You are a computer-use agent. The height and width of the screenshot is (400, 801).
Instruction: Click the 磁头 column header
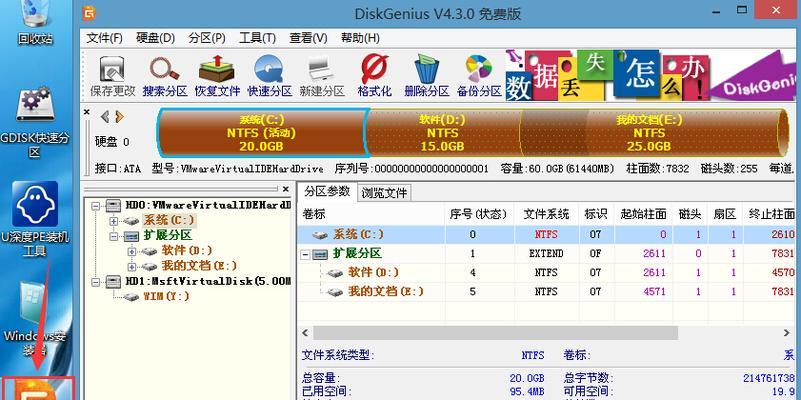click(690, 215)
